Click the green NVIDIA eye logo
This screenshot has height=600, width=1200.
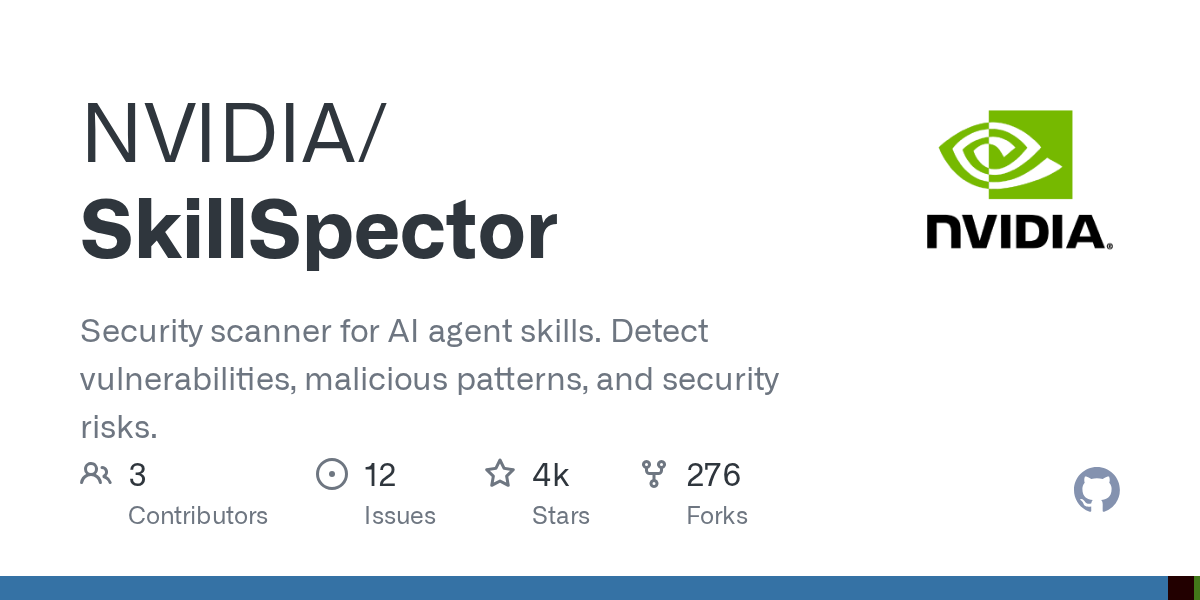tap(1005, 154)
